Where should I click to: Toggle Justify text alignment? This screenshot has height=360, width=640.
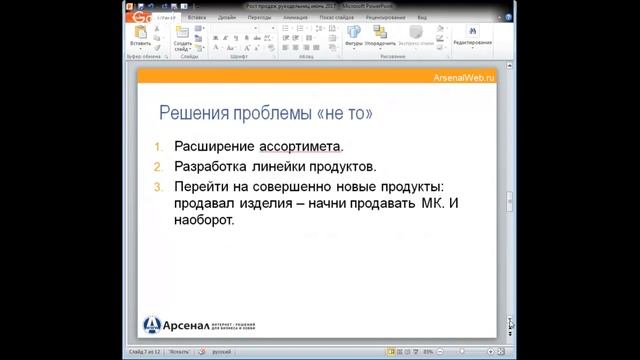(316, 48)
